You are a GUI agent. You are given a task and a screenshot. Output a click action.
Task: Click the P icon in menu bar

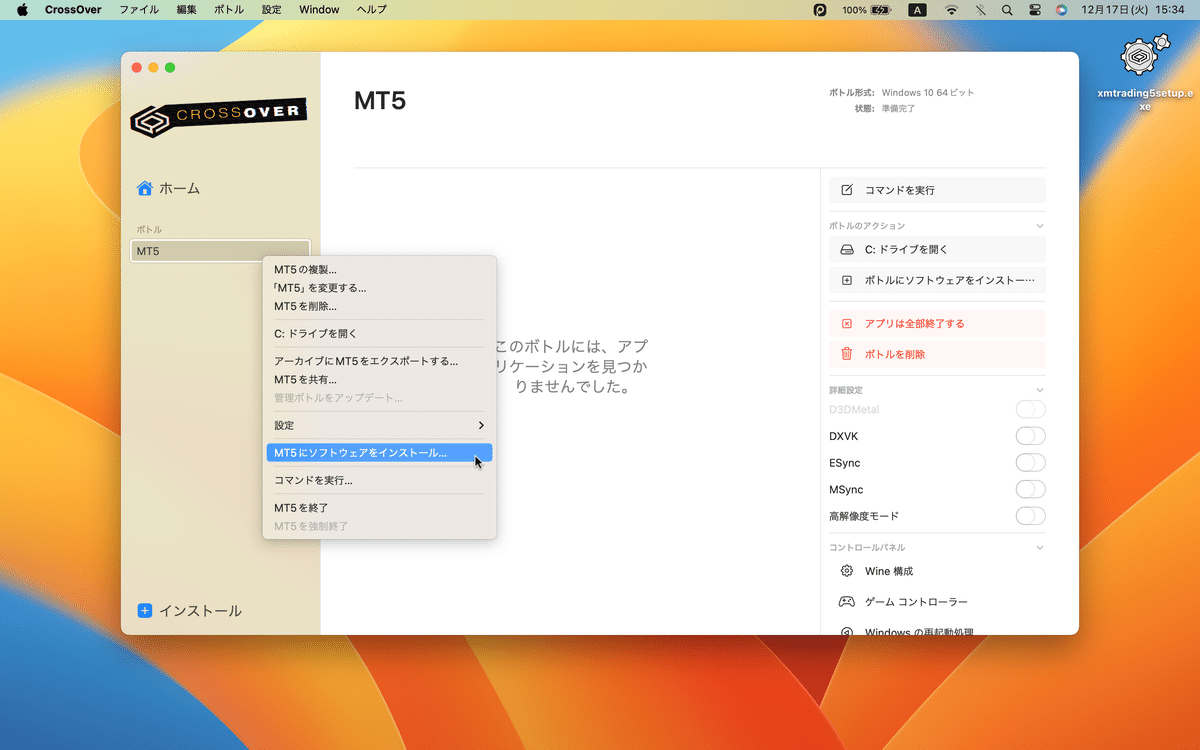point(820,10)
